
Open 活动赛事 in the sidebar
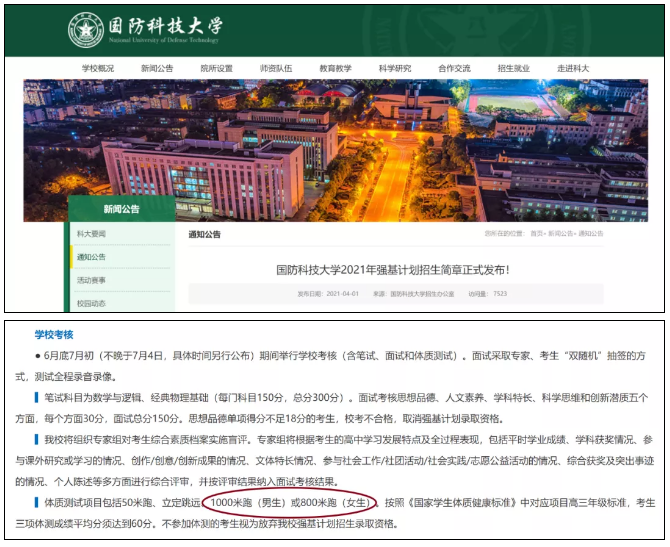coord(91,280)
